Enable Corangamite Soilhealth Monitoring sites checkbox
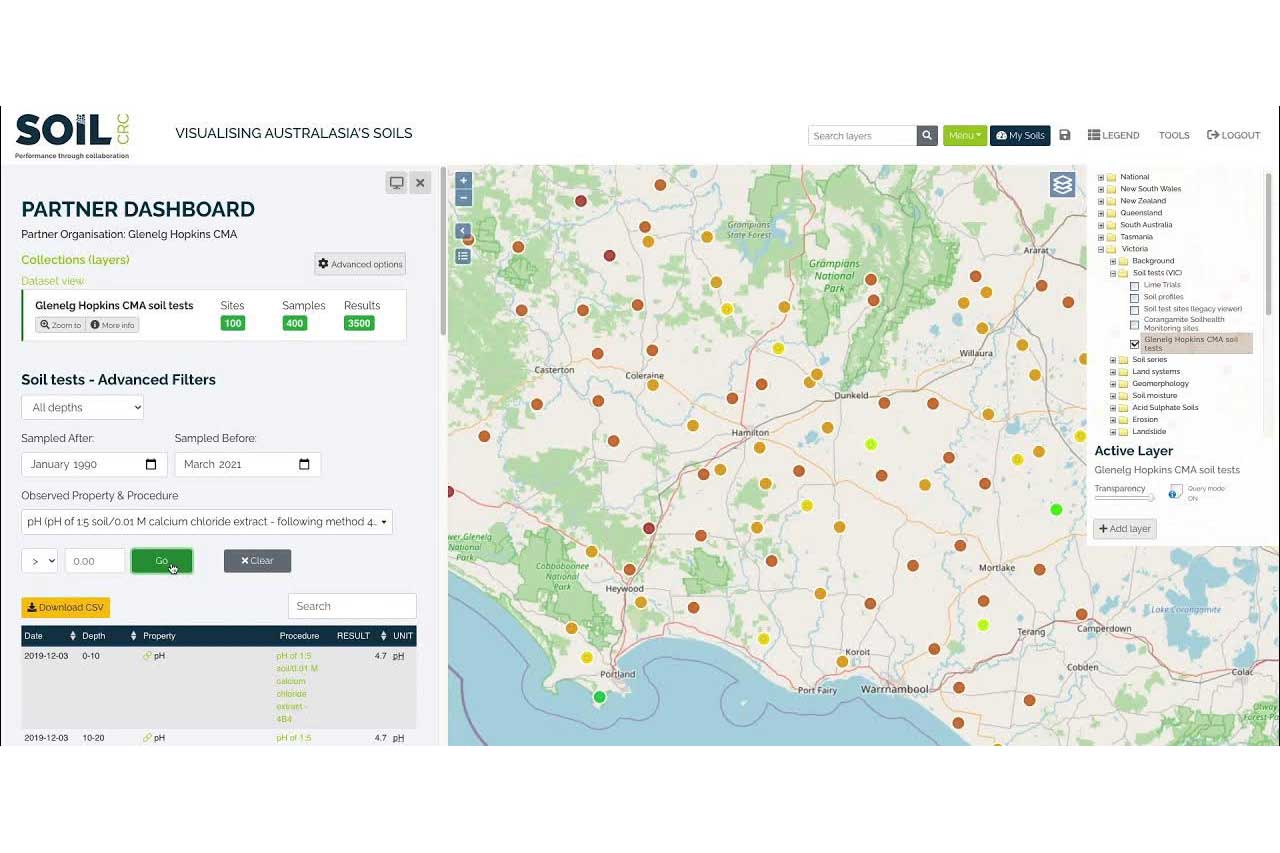Viewport: 1280px width, 853px height. (x=1134, y=325)
